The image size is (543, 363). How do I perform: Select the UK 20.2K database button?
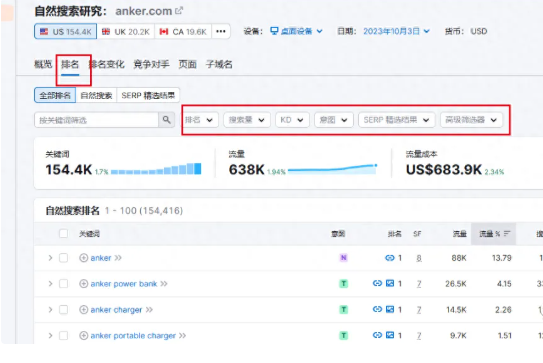coord(126,32)
